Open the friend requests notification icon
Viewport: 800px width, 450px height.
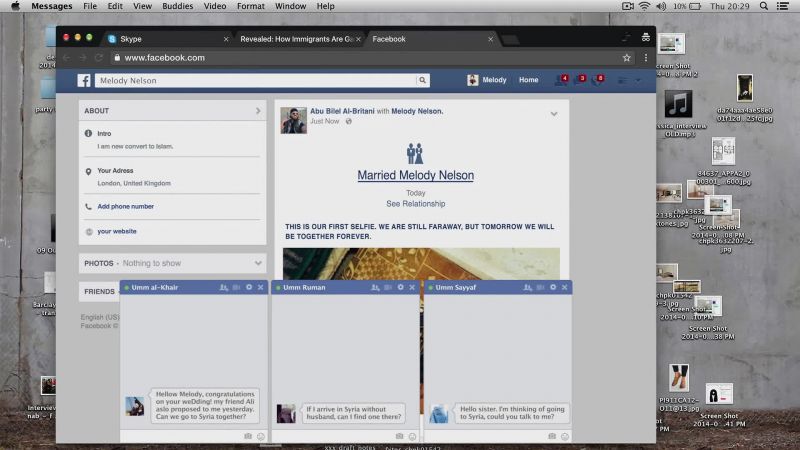point(562,80)
